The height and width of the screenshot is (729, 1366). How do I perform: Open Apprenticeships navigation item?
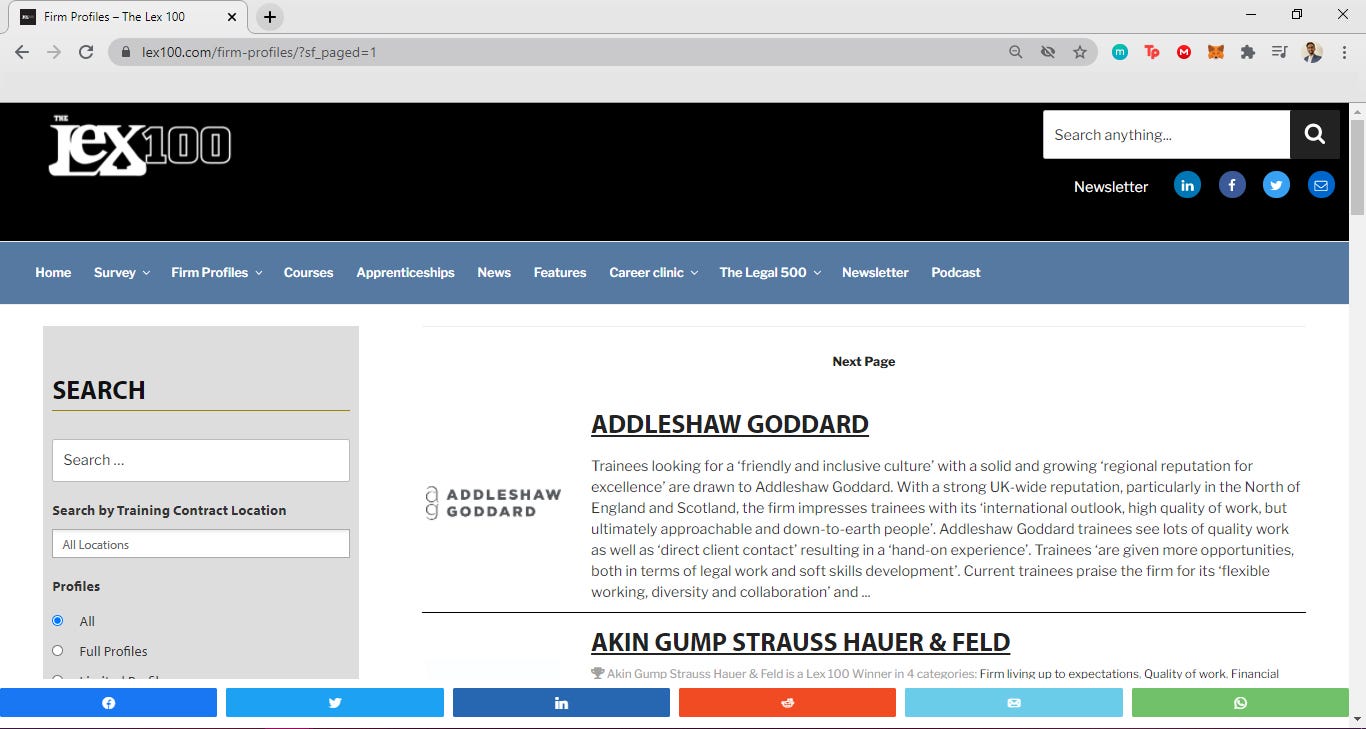(x=405, y=272)
